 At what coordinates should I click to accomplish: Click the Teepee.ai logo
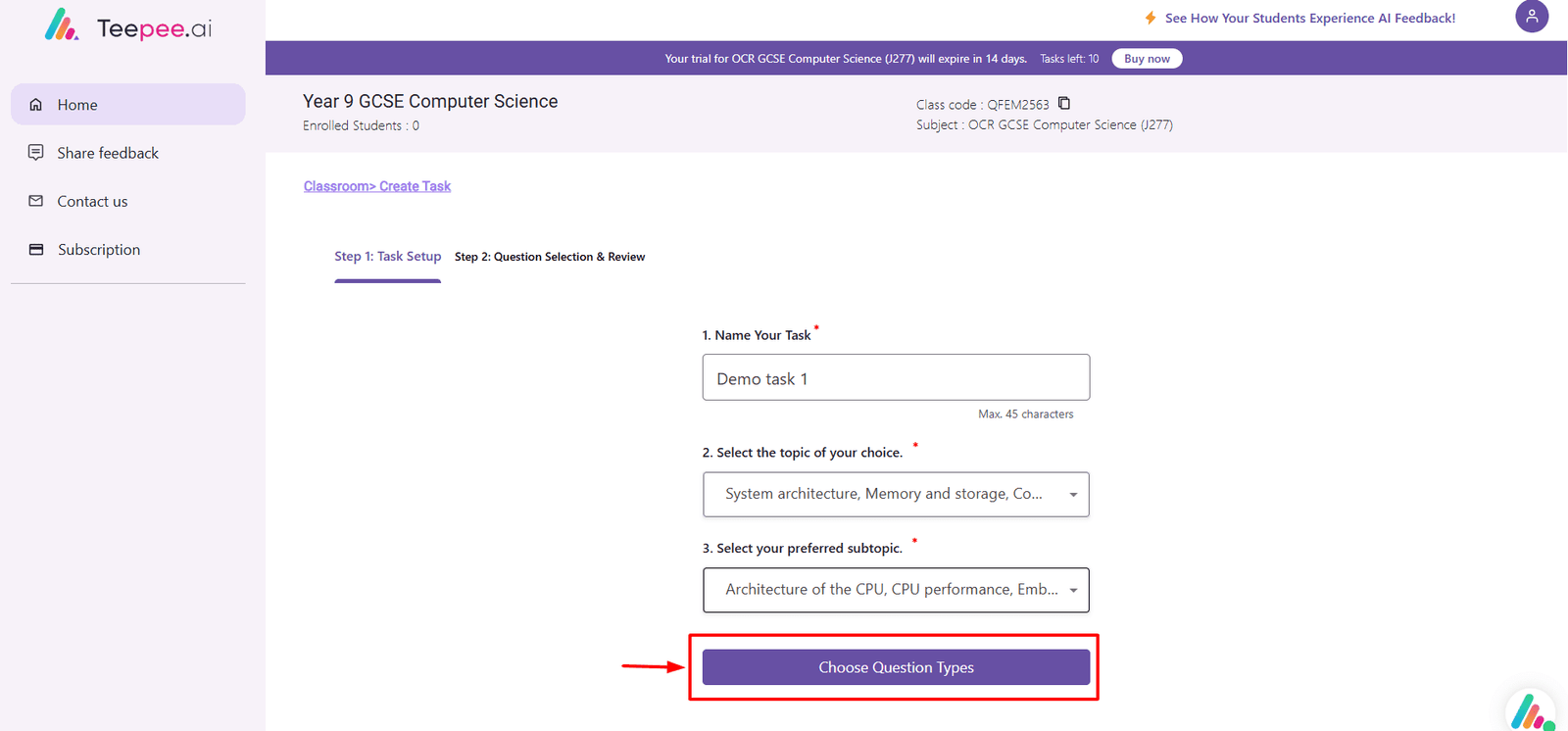(128, 26)
